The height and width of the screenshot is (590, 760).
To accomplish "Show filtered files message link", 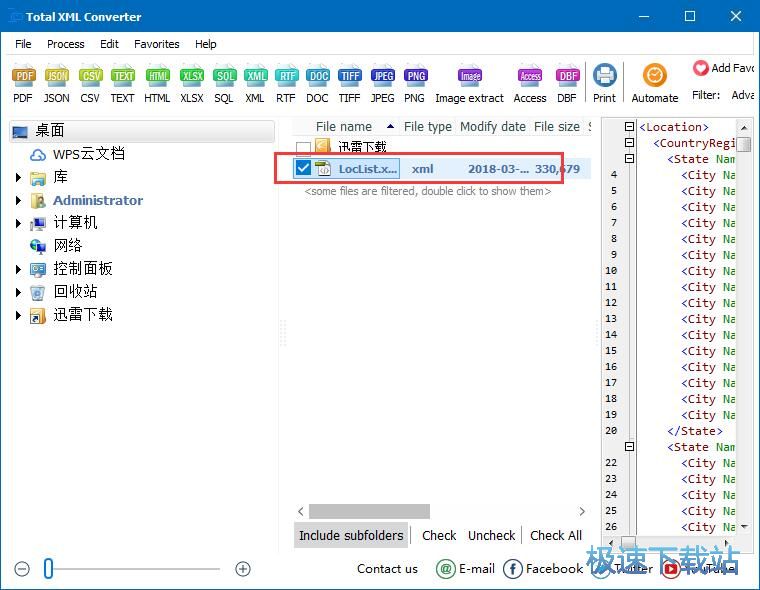I will (428, 191).
